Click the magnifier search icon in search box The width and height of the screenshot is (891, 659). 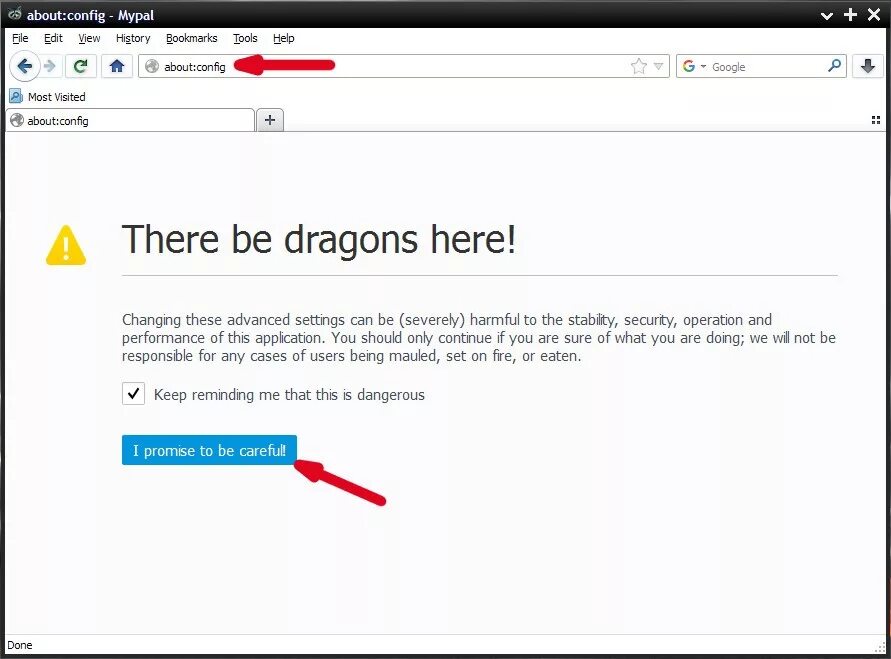(834, 66)
